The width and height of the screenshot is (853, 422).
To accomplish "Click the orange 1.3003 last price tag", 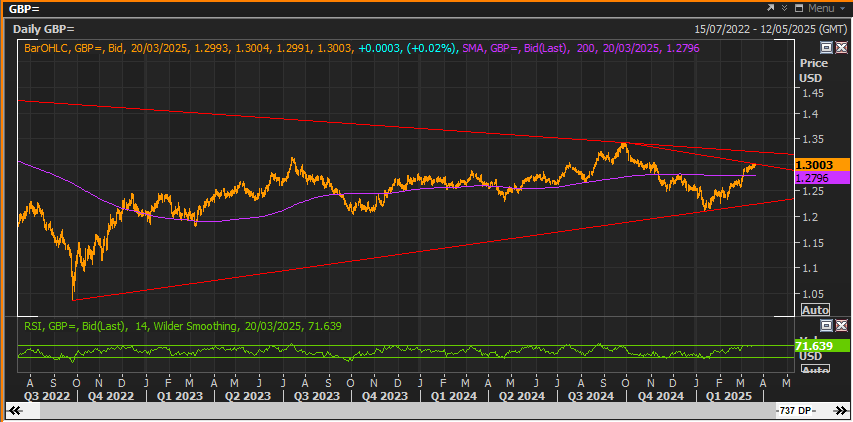I will point(821,164).
